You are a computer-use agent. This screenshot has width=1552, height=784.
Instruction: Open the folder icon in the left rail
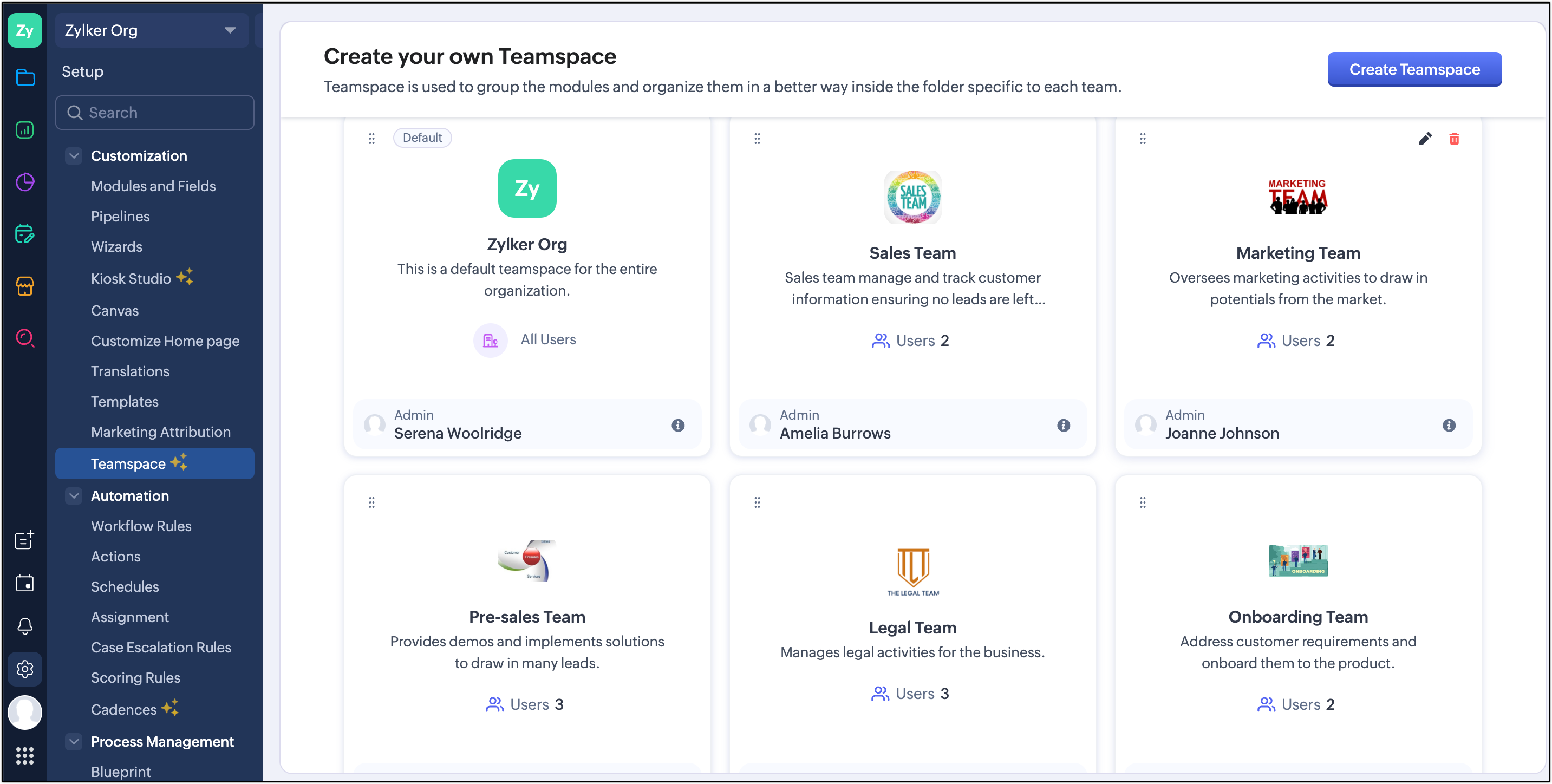25,78
